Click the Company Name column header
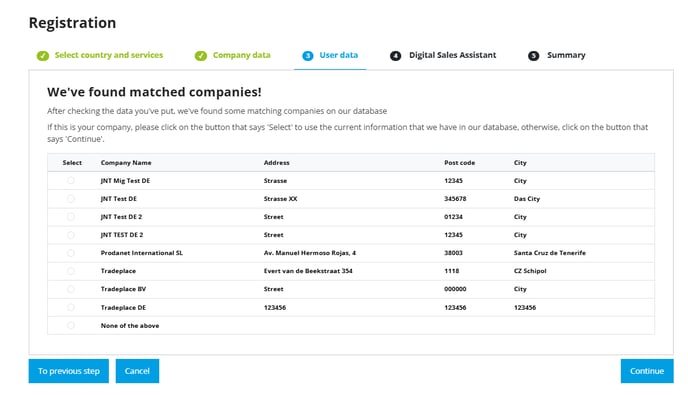 coord(126,162)
